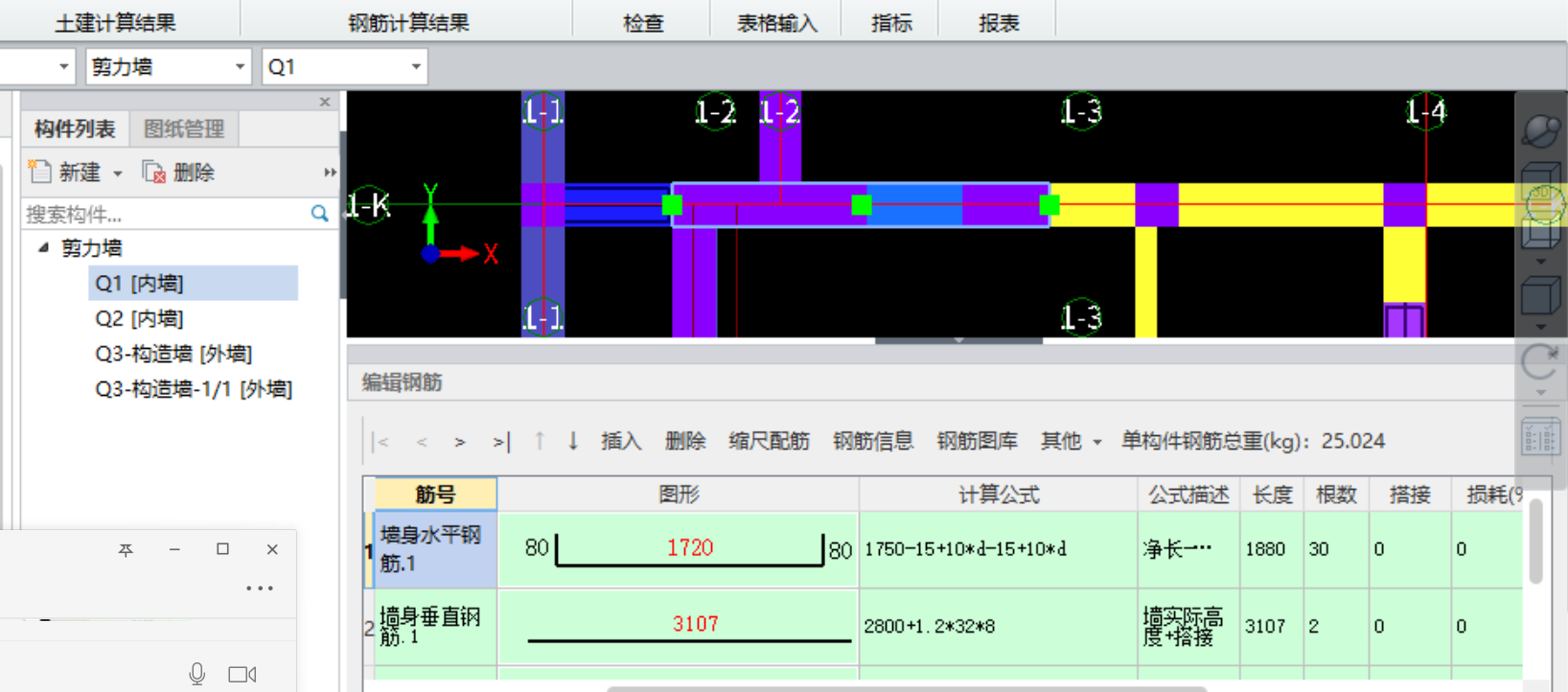
Task: Click the rebar table horizontal scrollbar
Action: [906, 688]
